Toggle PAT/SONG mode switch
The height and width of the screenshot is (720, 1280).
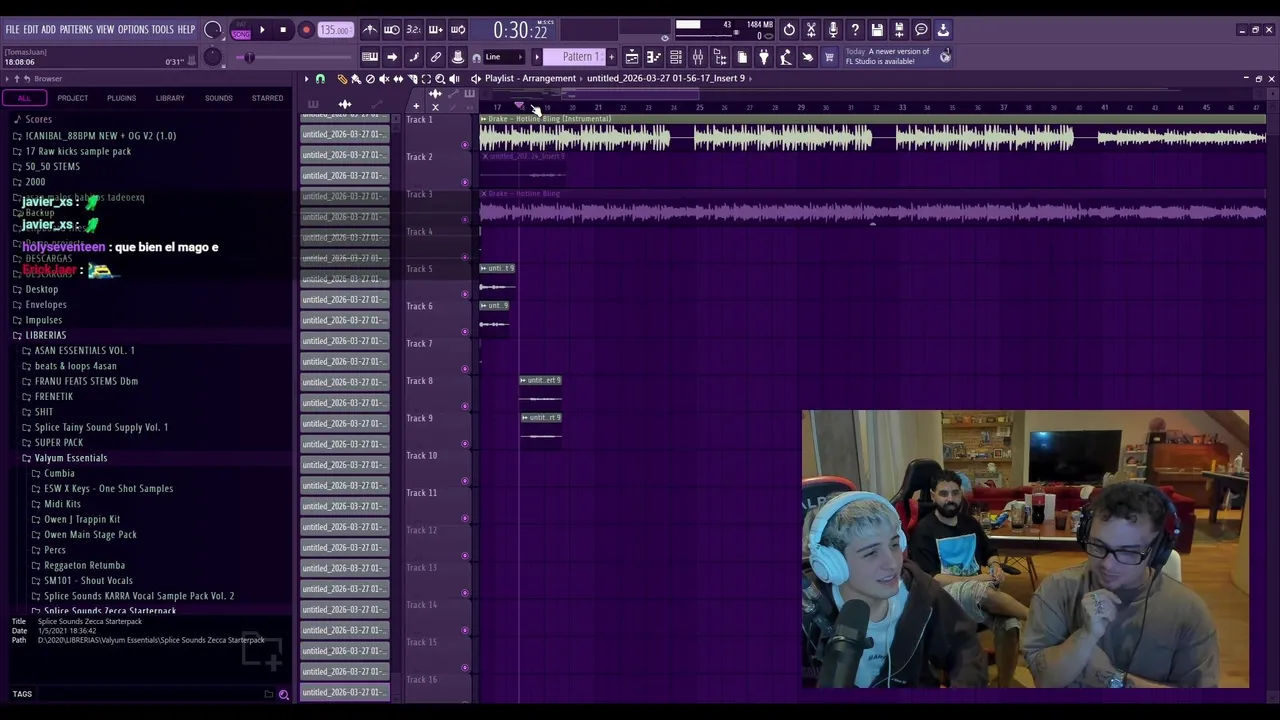point(241,30)
